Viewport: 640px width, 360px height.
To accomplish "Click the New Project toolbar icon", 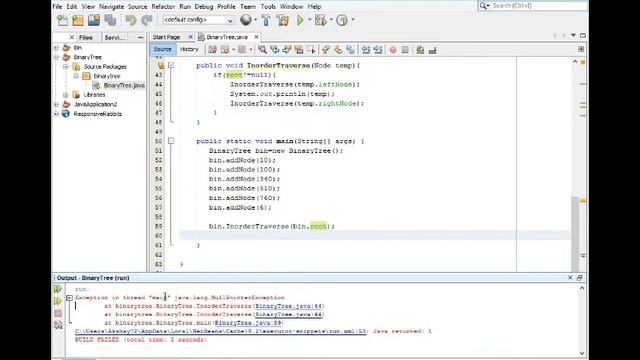I will [x=78, y=20].
